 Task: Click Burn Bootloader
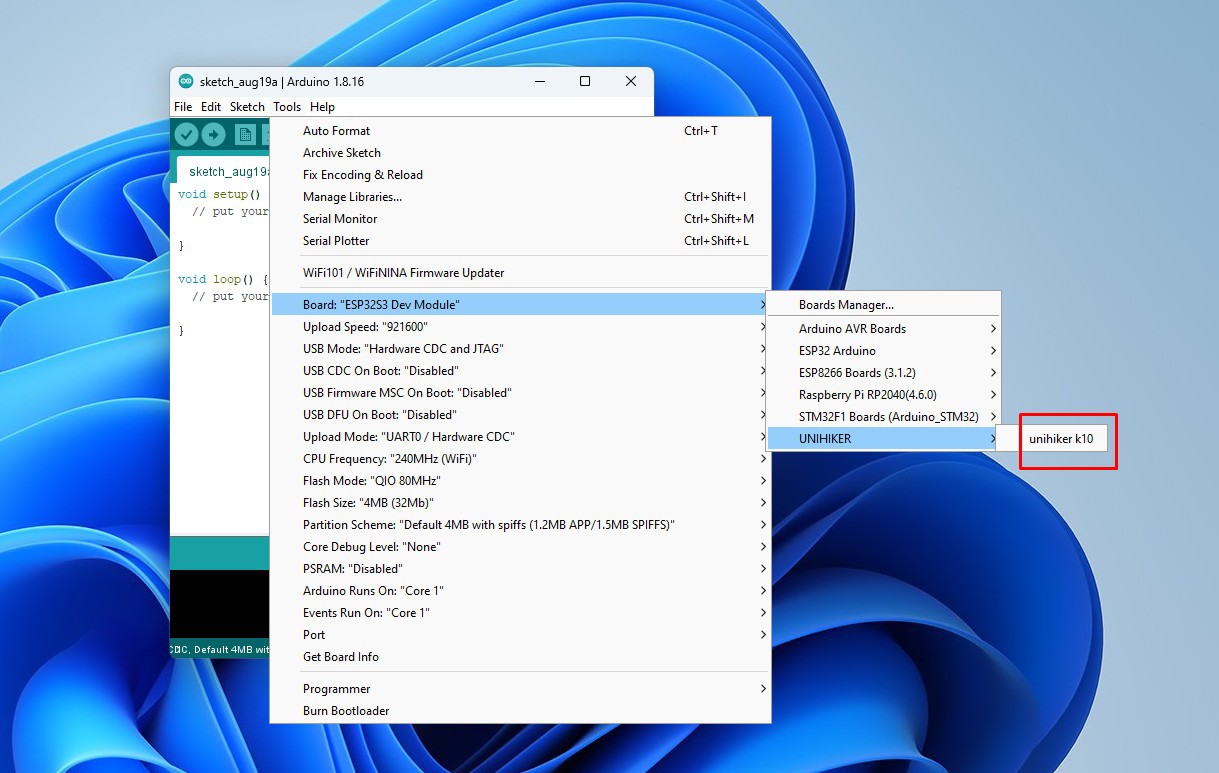346,711
